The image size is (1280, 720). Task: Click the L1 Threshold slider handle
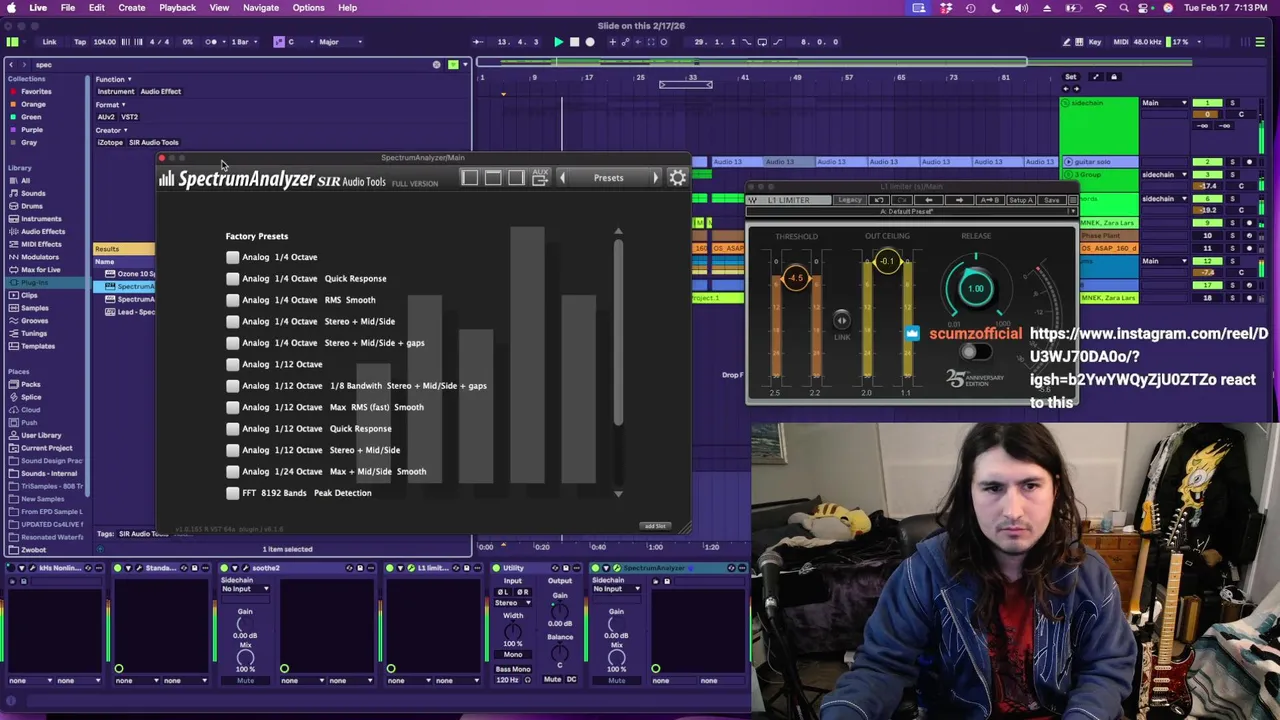coord(796,278)
